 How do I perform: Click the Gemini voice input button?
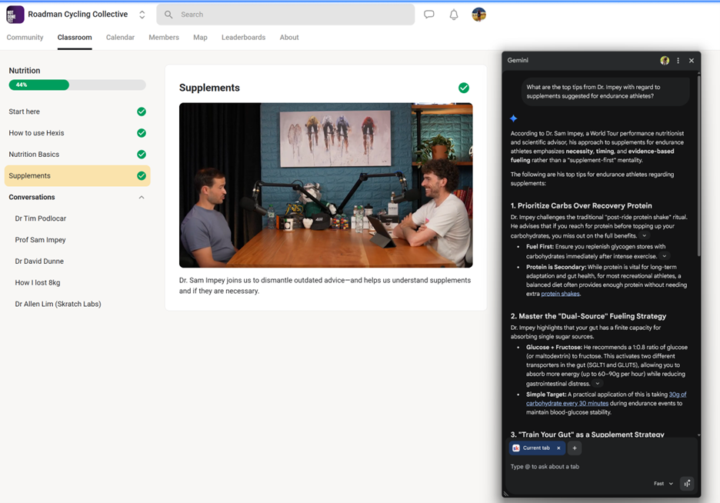(x=687, y=483)
